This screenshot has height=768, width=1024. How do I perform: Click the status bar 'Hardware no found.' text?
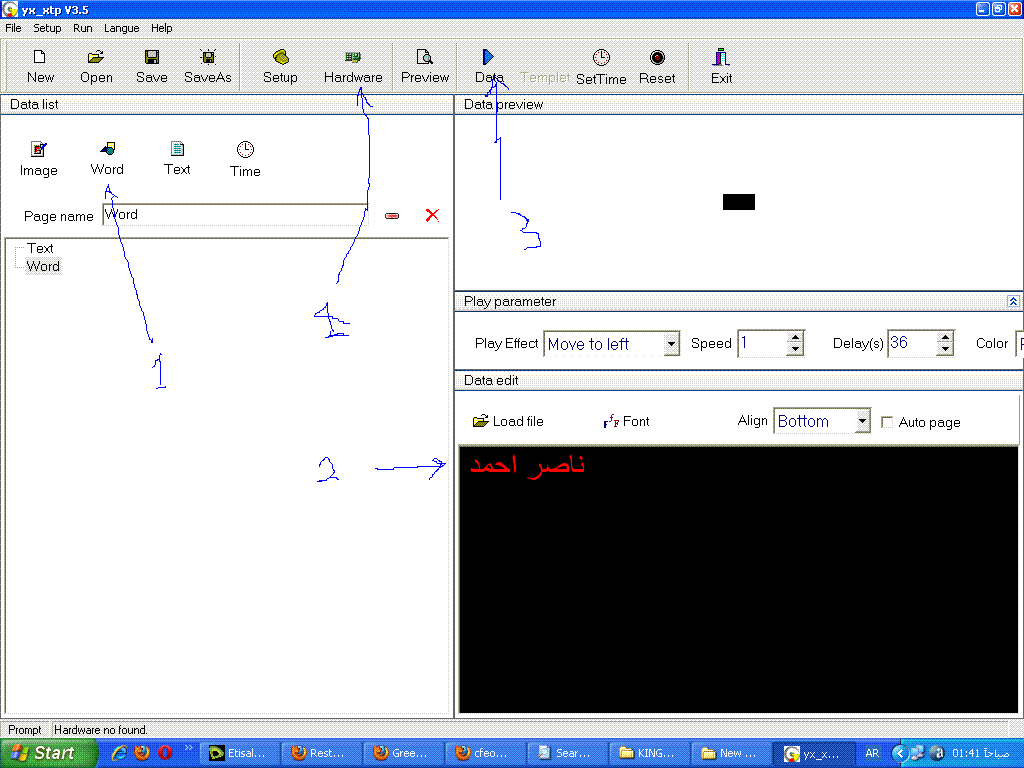[101, 729]
